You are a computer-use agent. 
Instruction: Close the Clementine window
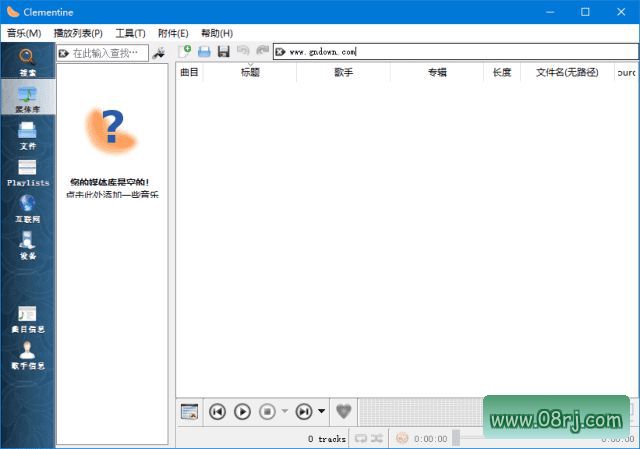621,12
